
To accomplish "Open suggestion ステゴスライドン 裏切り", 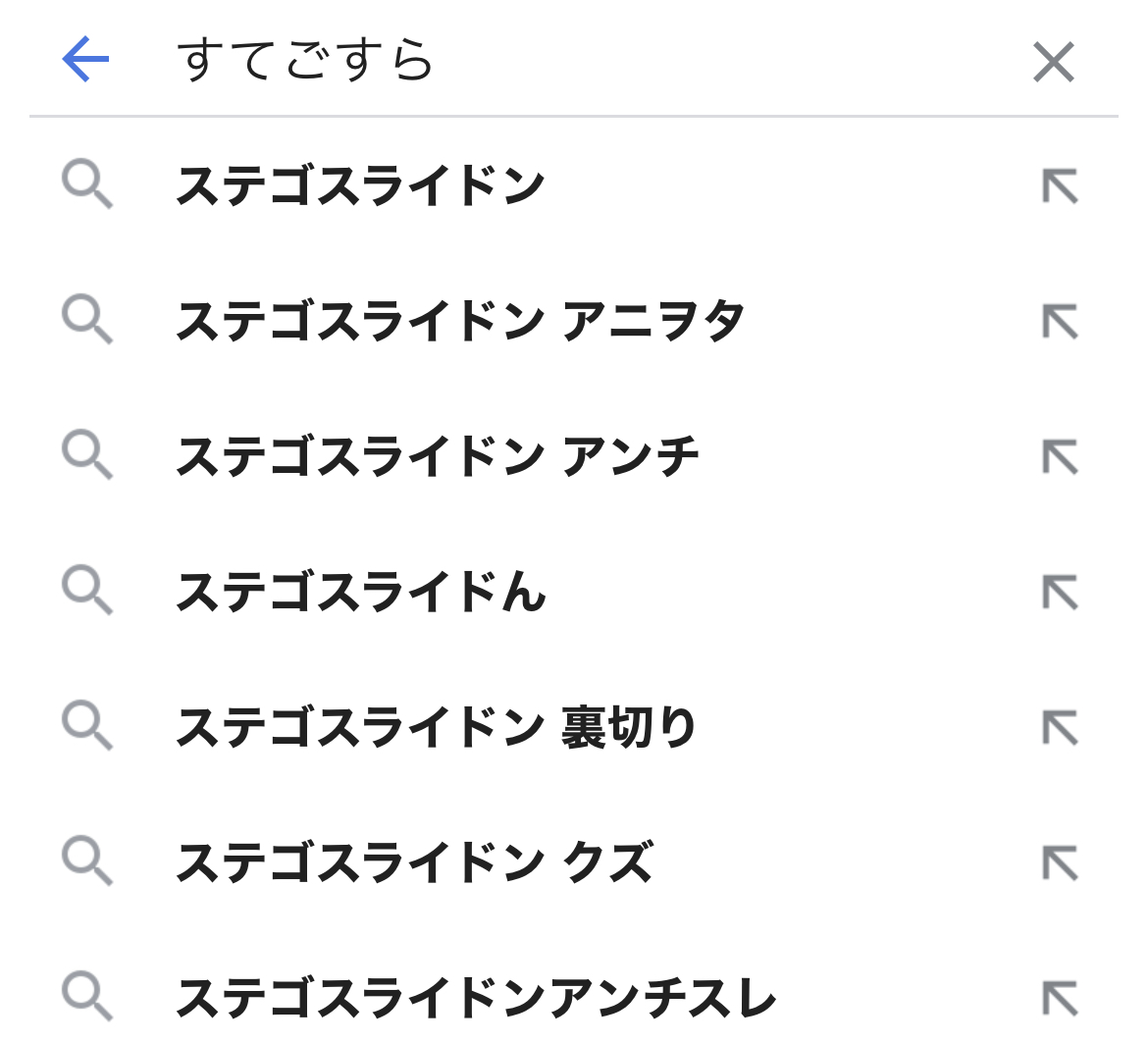I will click(436, 727).
